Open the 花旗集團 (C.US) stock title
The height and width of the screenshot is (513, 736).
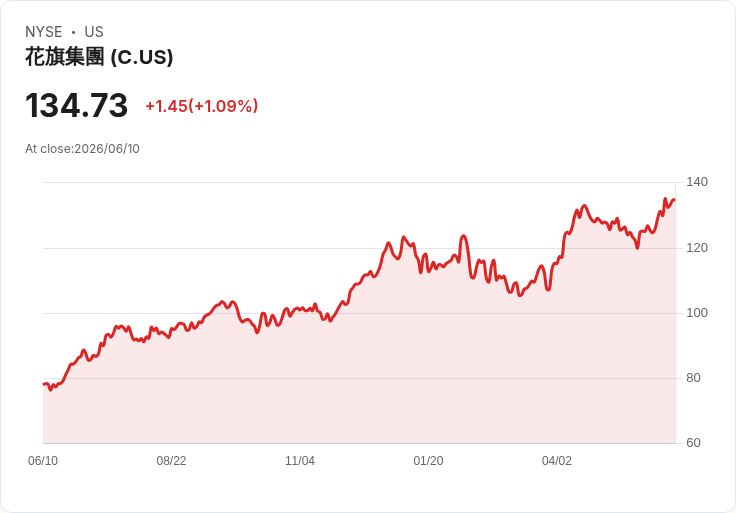coord(99,57)
